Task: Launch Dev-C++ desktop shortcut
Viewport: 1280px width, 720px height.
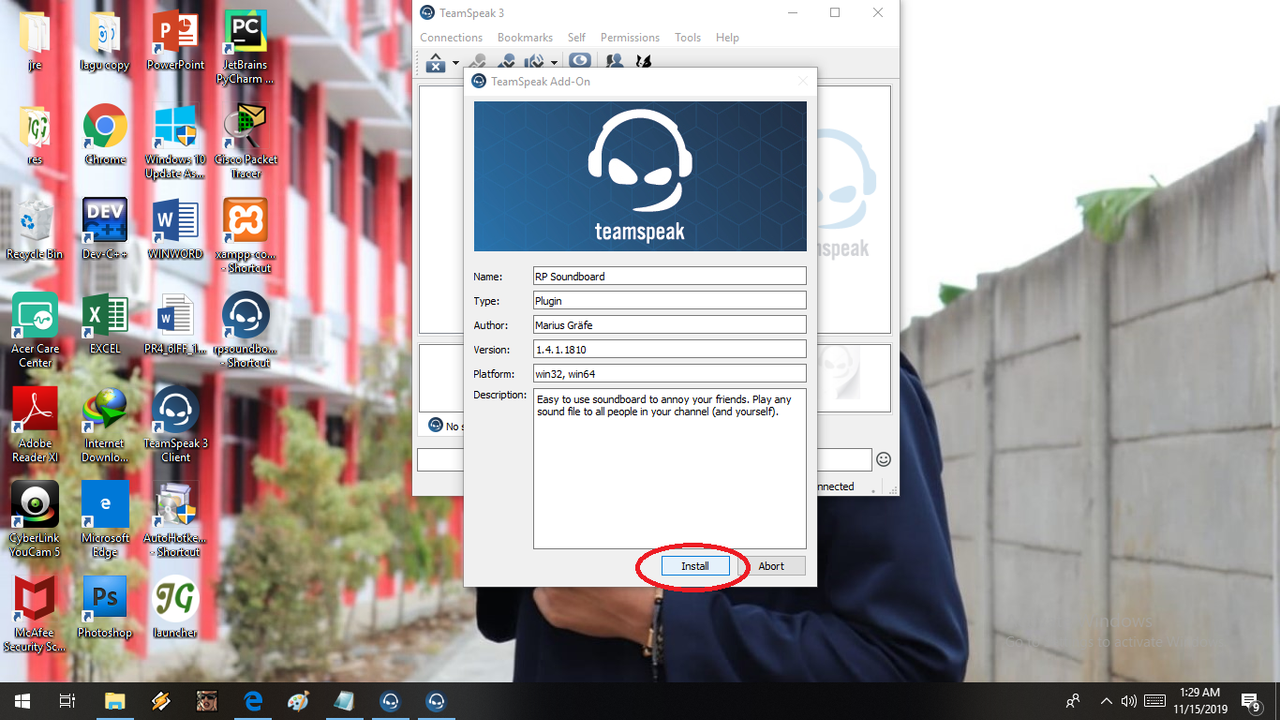Action: [105, 230]
